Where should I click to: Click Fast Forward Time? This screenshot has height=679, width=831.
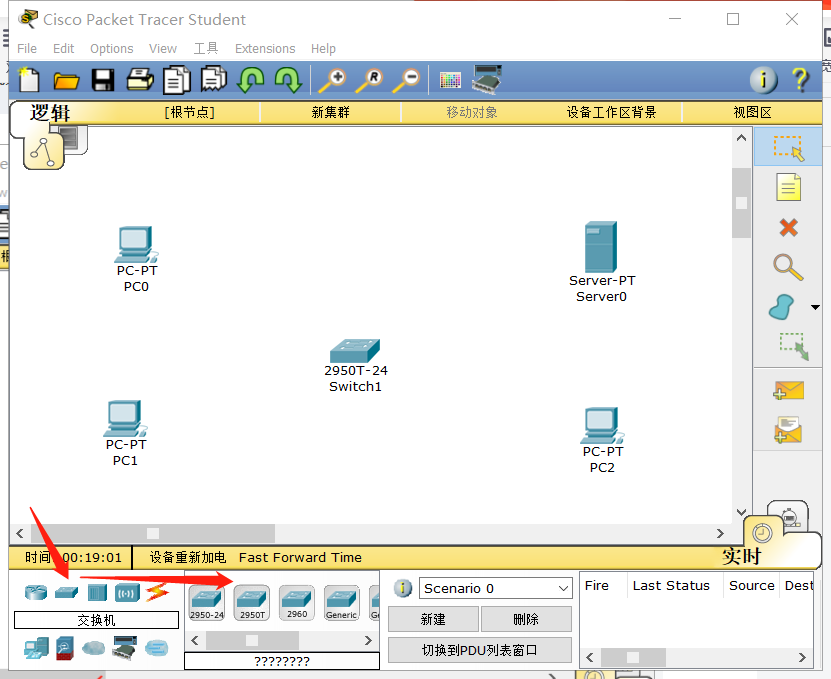point(300,558)
